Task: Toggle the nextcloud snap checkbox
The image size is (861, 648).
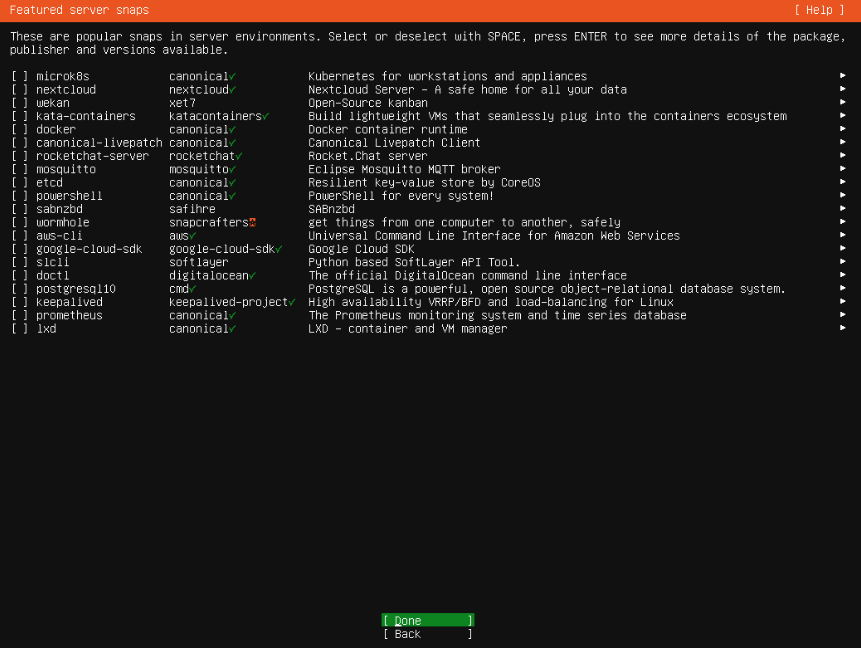Action: tap(20, 89)
